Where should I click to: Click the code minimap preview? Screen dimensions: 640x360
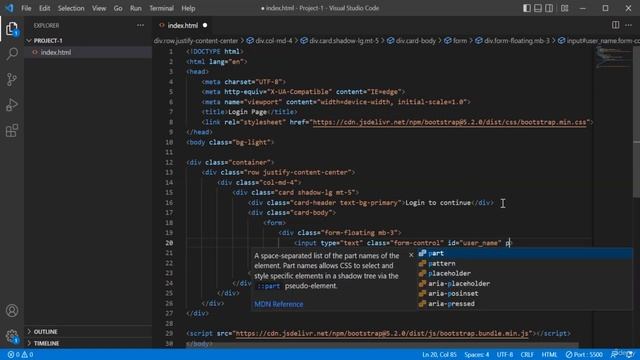coord(612,58)
